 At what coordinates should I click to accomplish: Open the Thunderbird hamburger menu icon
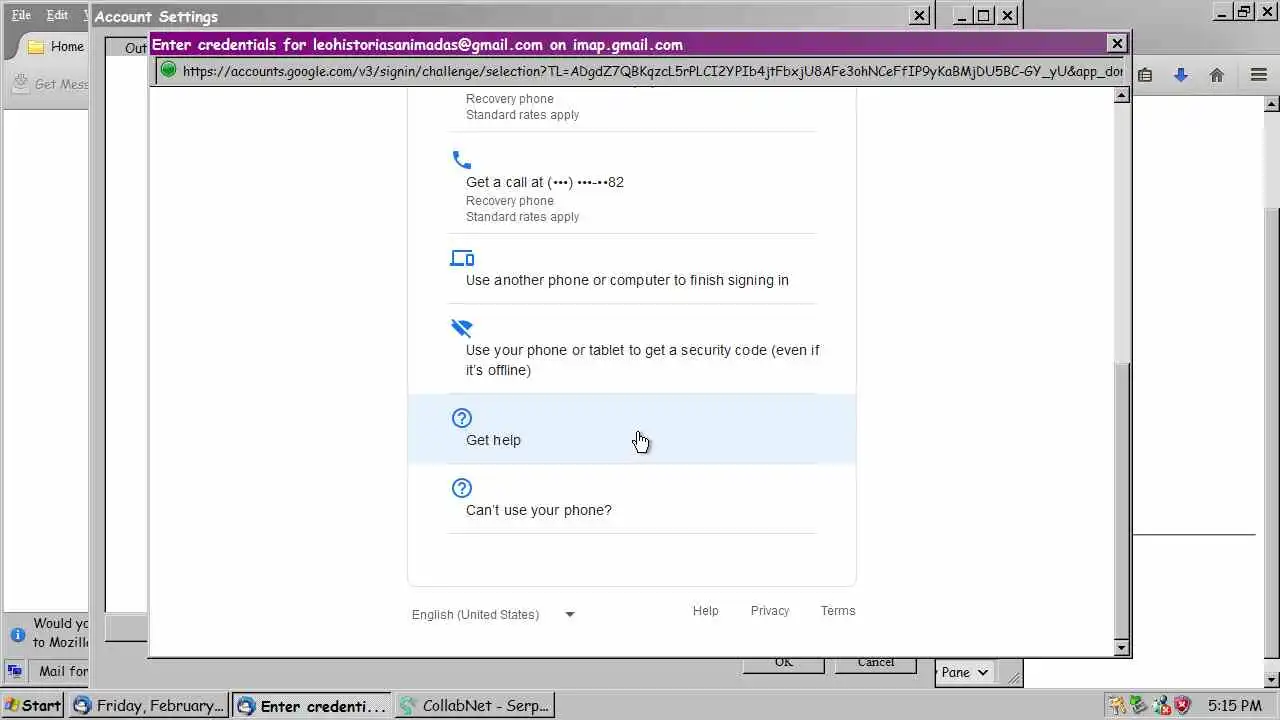[1259, 75]
